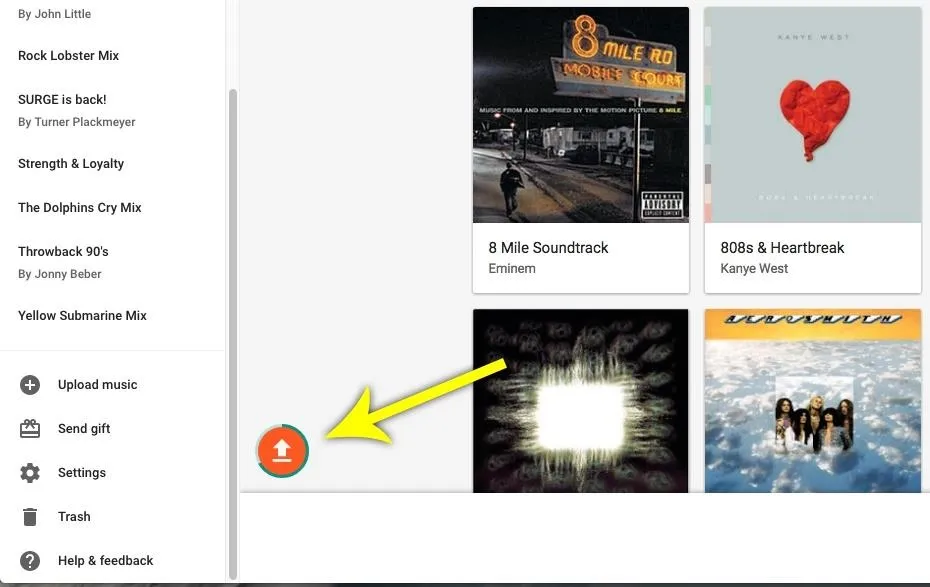Viewport: 930px width, 587px height.
Task: Open the 808s & Heartbreak album cover
Action: tap(813, 115)
